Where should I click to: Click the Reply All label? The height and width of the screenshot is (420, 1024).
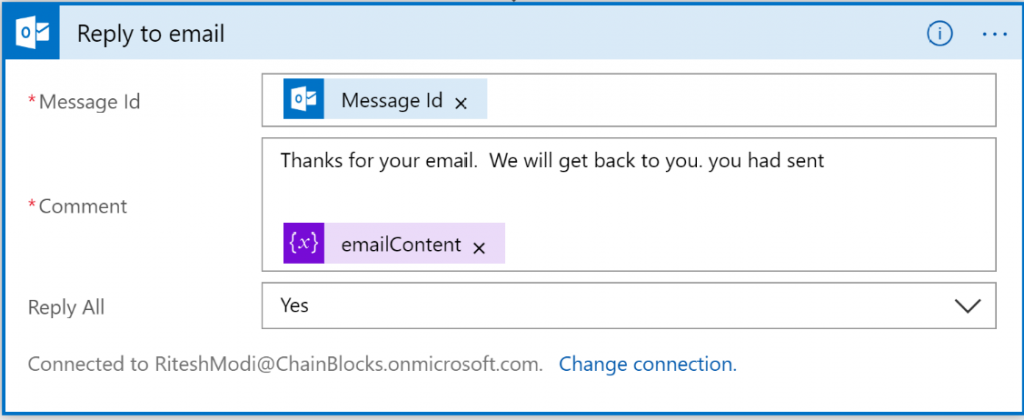point(66,307)
